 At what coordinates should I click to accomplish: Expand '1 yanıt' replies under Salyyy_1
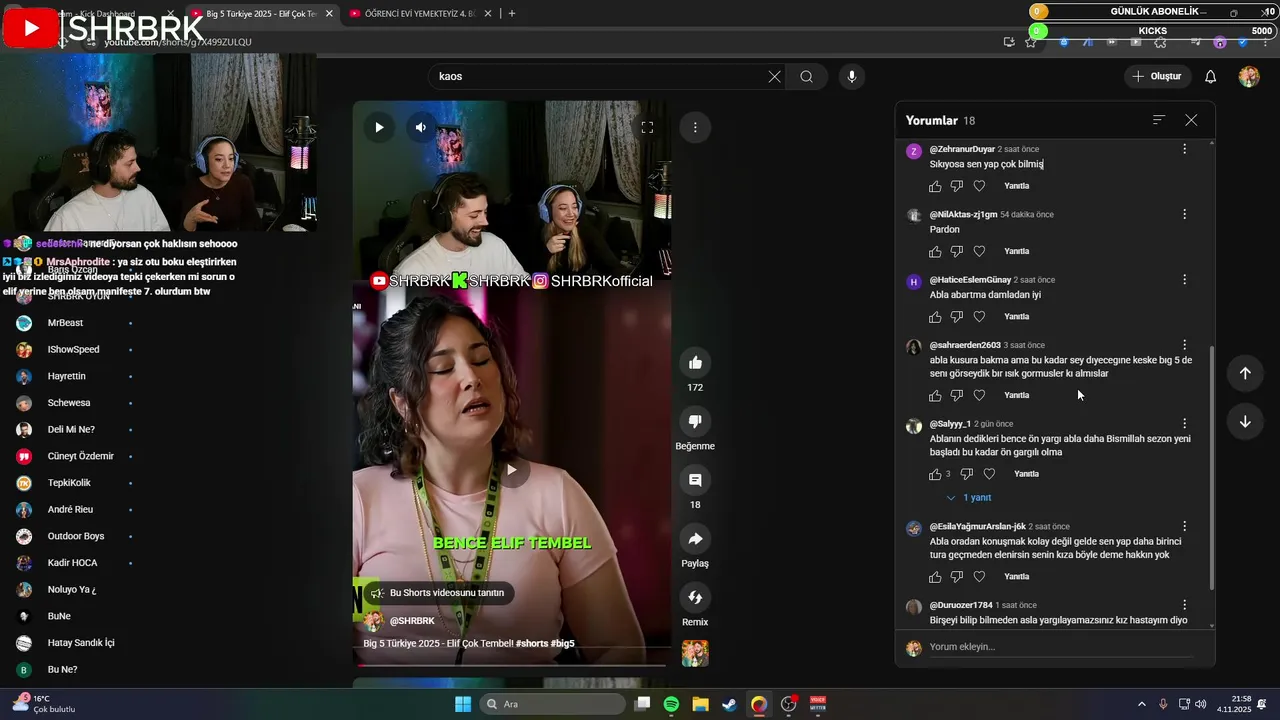(x=968, y=498)
